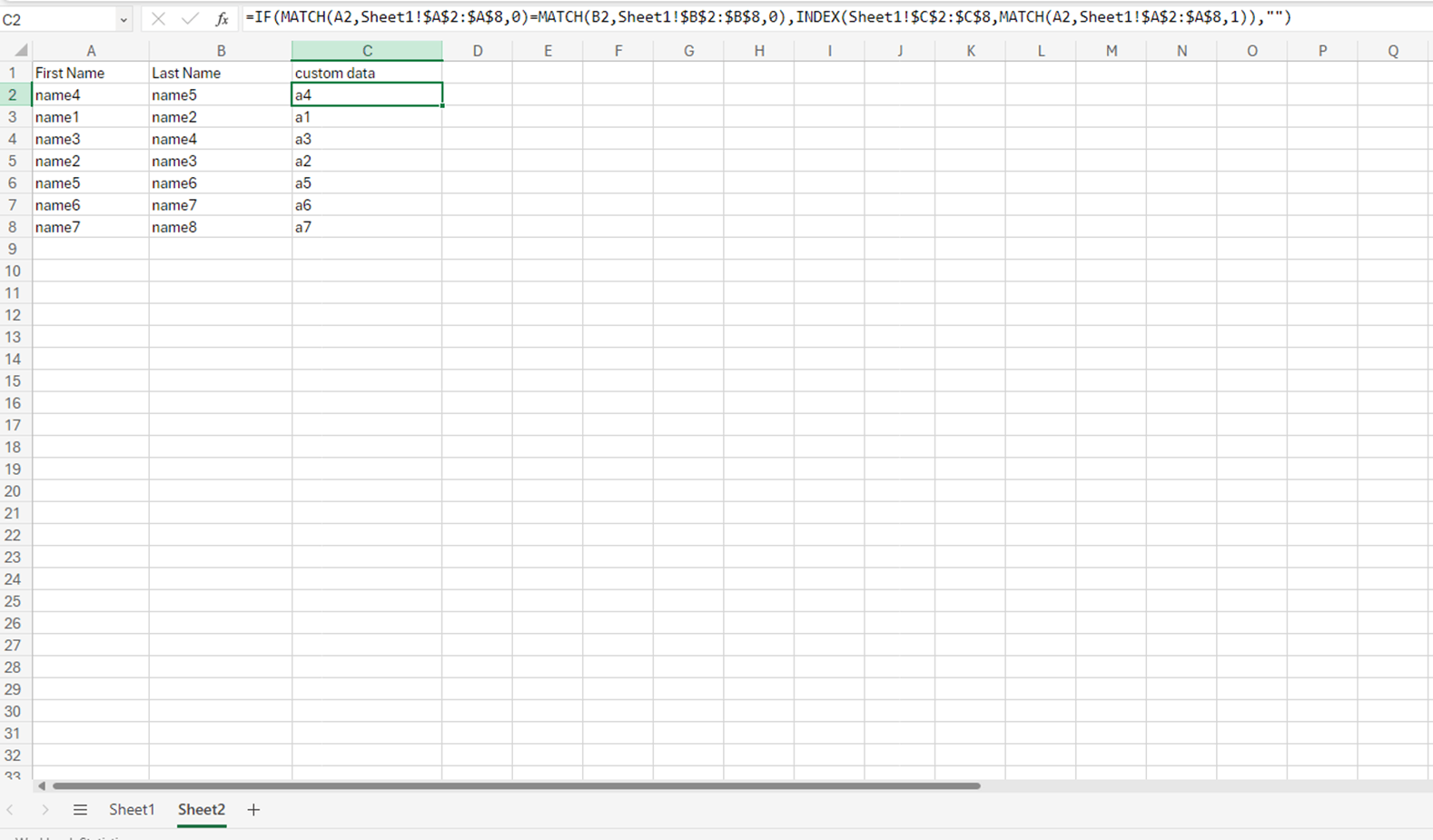The width and height of the screenshot is (1433, 840).
Task: Select the name6 cell in column A
Action: (91, 205)
